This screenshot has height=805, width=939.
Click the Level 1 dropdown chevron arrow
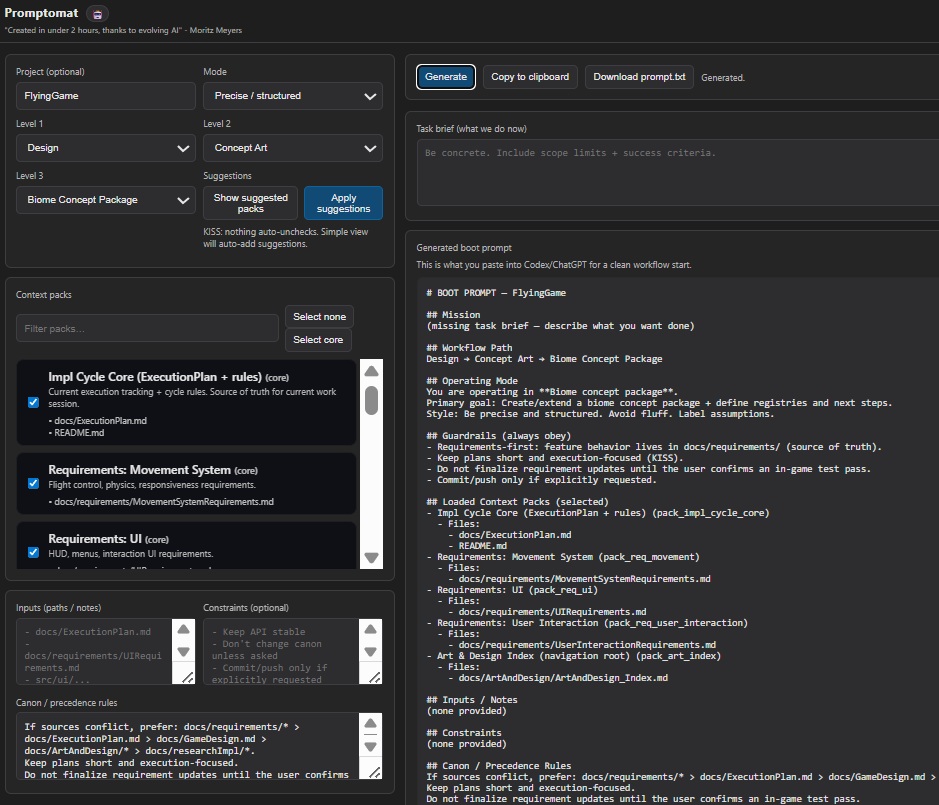(x=183, y=149)
